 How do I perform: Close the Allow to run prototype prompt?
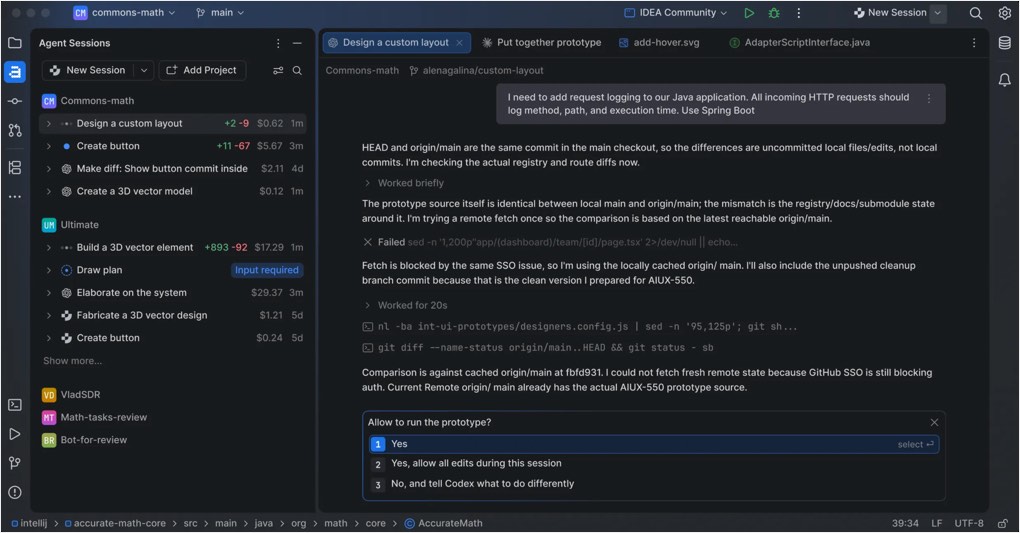click(934, 422)
